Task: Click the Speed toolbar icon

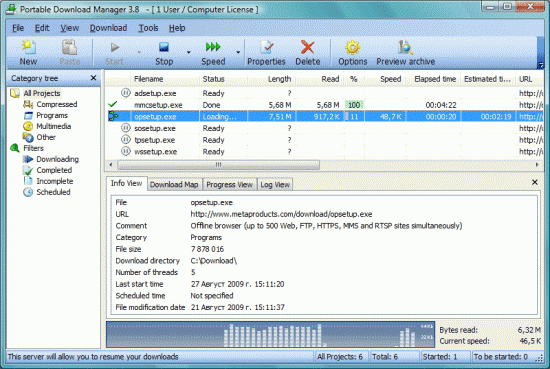Action: pos(213,46)
